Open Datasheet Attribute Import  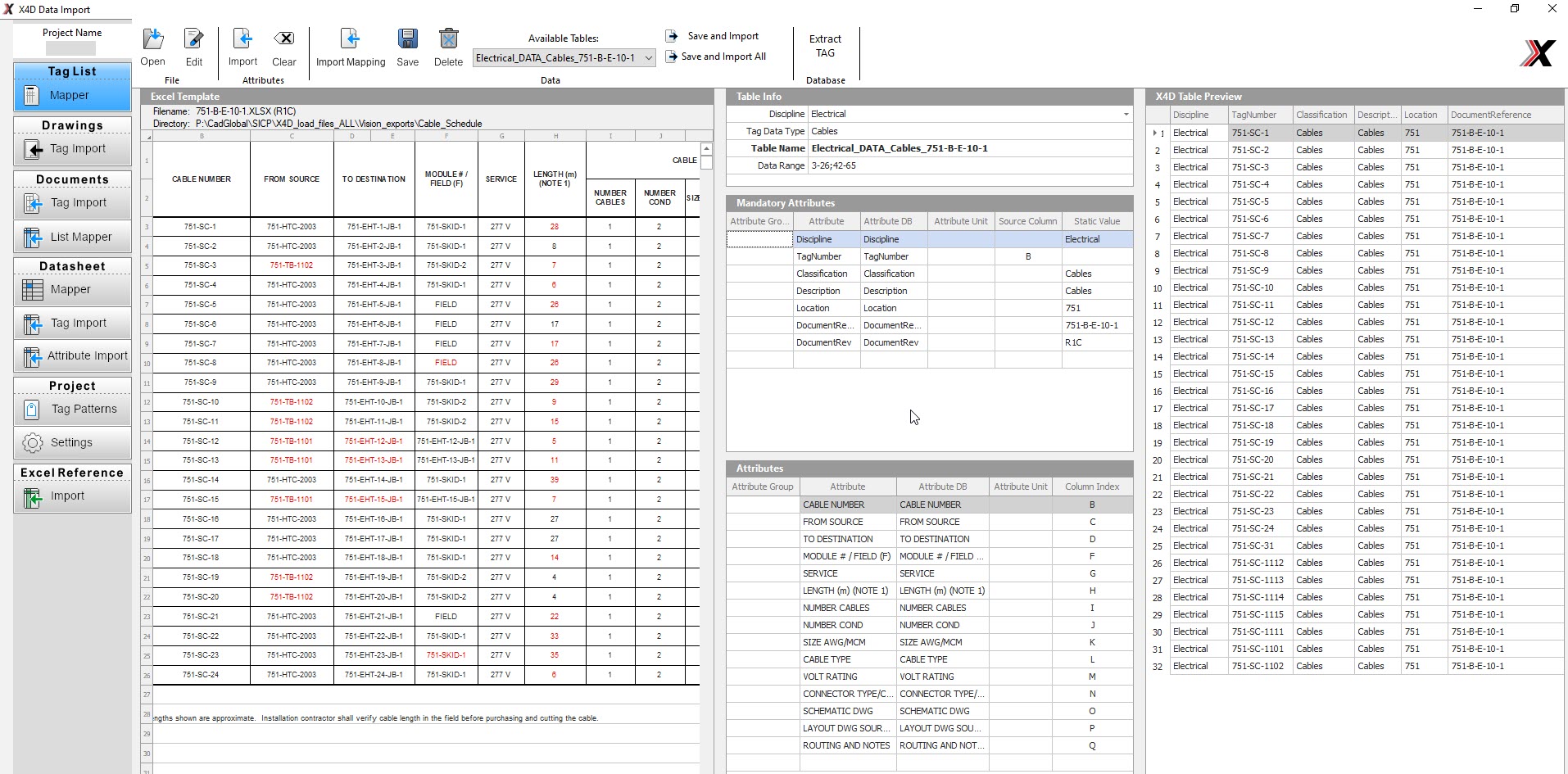coord(72,356)
